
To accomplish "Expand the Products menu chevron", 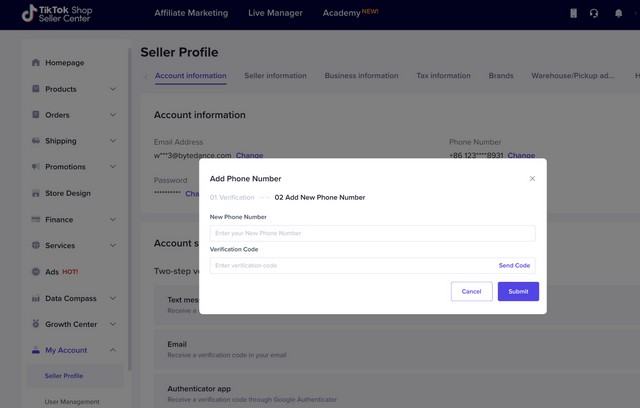I will 113,89.
